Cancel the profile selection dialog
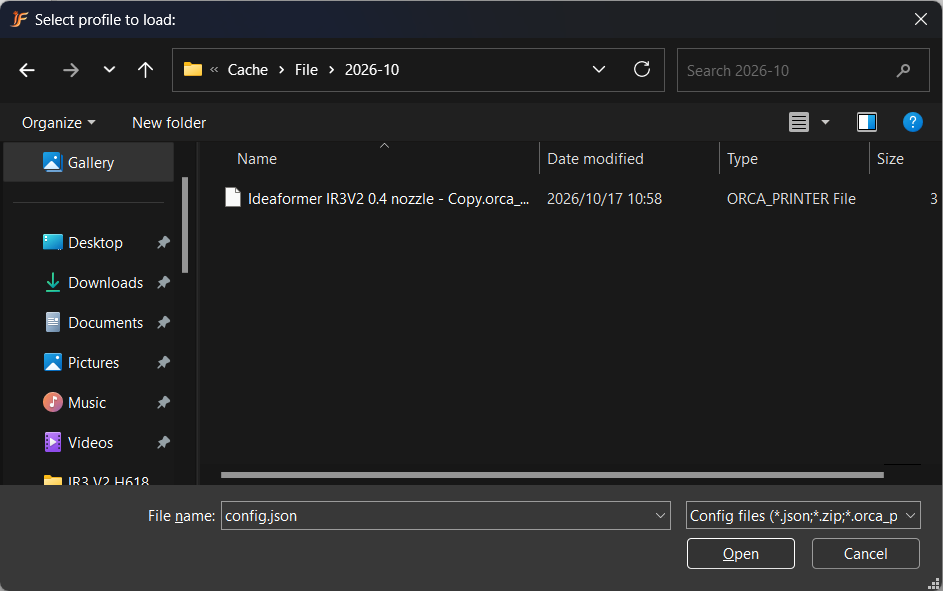Image resolution: width=943 pixels, height=591 pixels. tap(865, 553)
